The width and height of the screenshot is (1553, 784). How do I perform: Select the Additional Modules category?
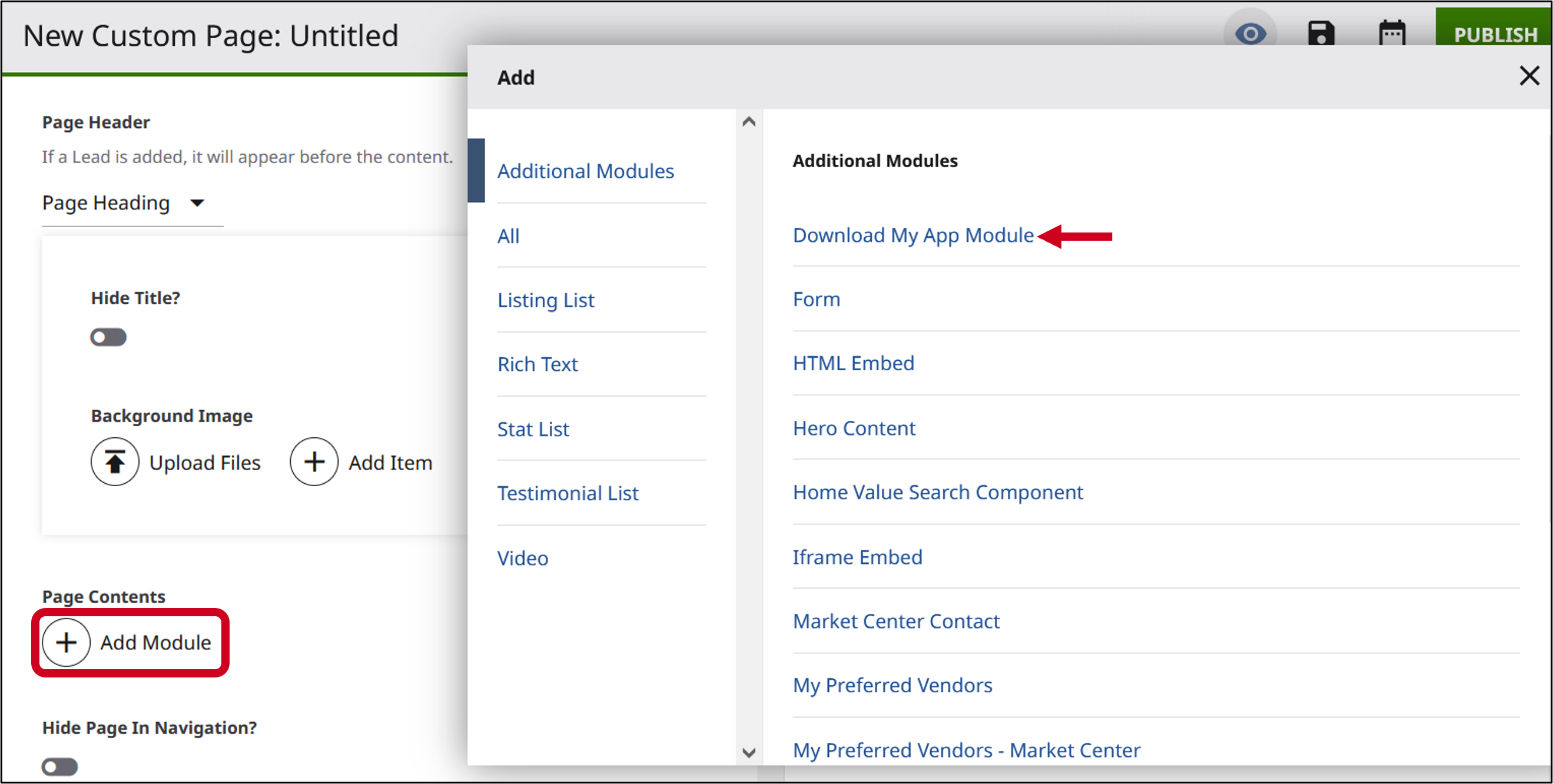click(585, 171)
